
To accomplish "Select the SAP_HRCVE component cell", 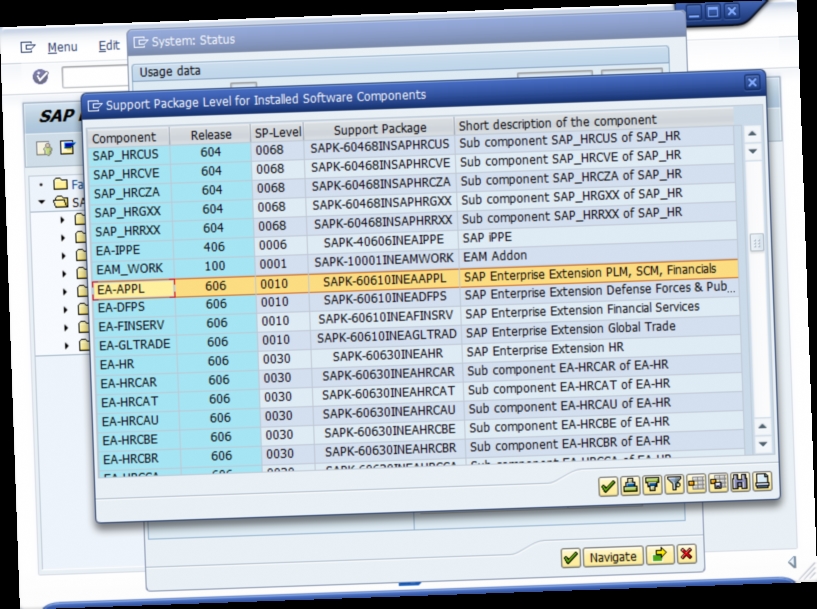I will pos(130,174).
